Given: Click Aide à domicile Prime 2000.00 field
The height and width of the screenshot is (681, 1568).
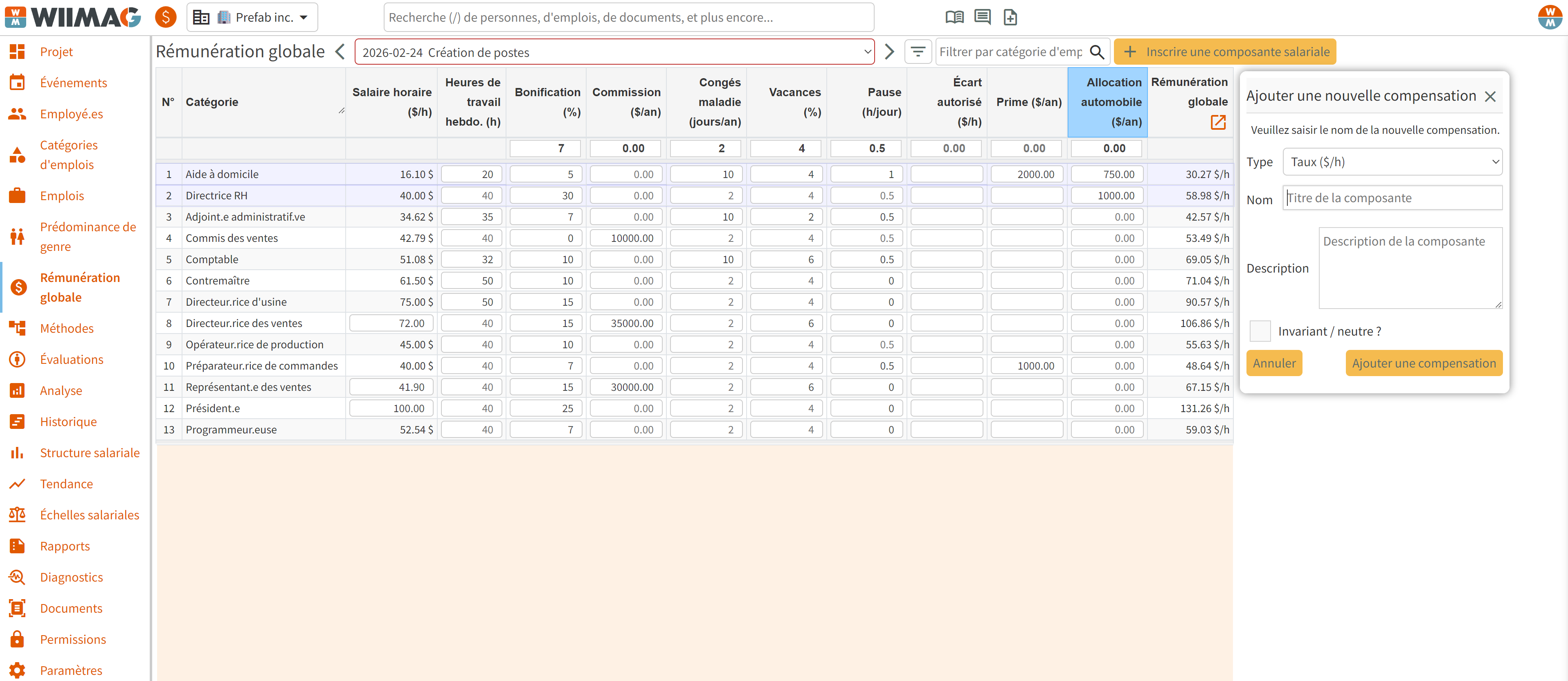Looking at the screenshot, I should [x=1027, y=174].
